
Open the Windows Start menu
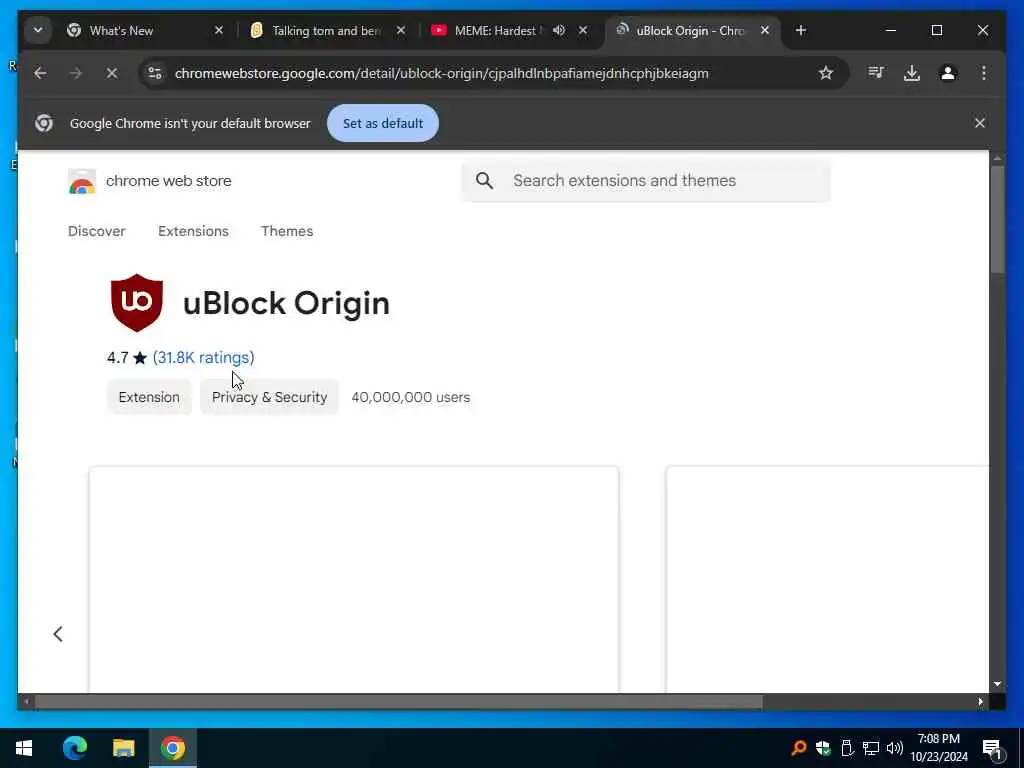click(x=24, y=748)
